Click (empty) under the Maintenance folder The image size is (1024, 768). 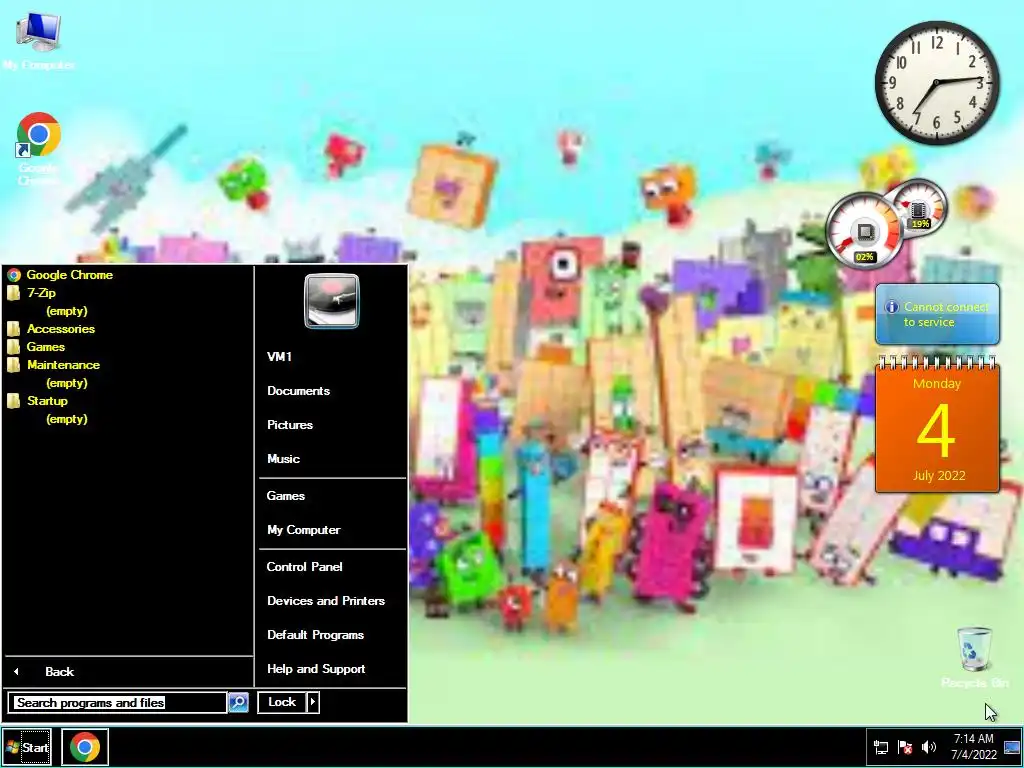(x=67, y=383)
